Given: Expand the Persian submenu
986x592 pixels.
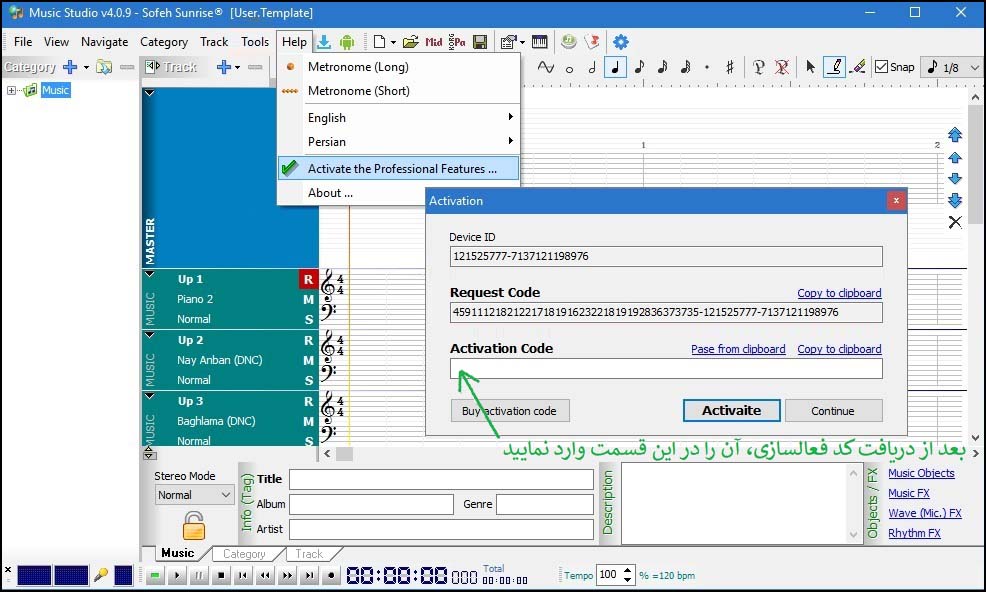Looking at the screenshot, I should tap(399, 142).
